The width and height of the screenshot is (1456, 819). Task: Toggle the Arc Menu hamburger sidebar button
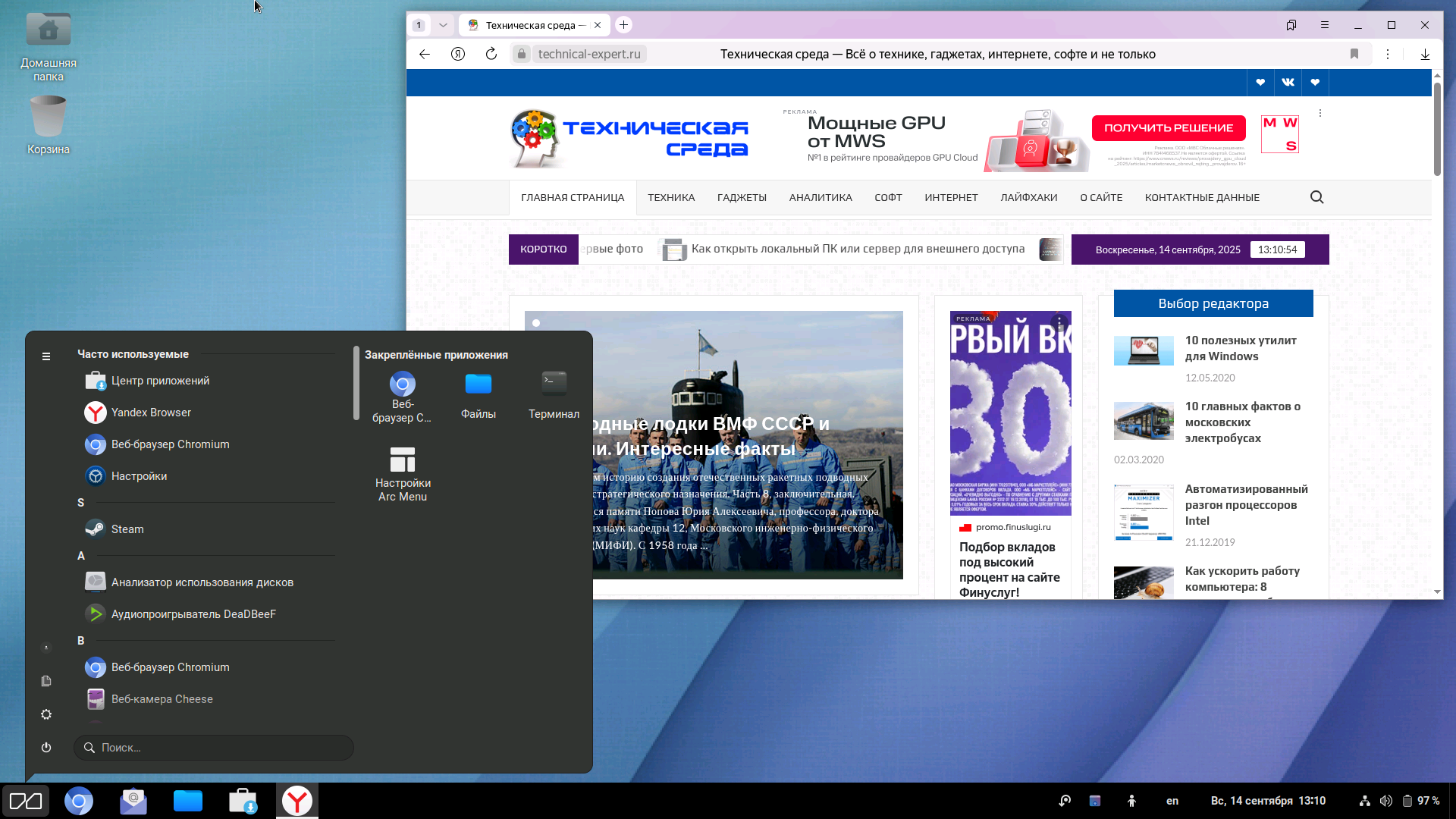(46, 356)
